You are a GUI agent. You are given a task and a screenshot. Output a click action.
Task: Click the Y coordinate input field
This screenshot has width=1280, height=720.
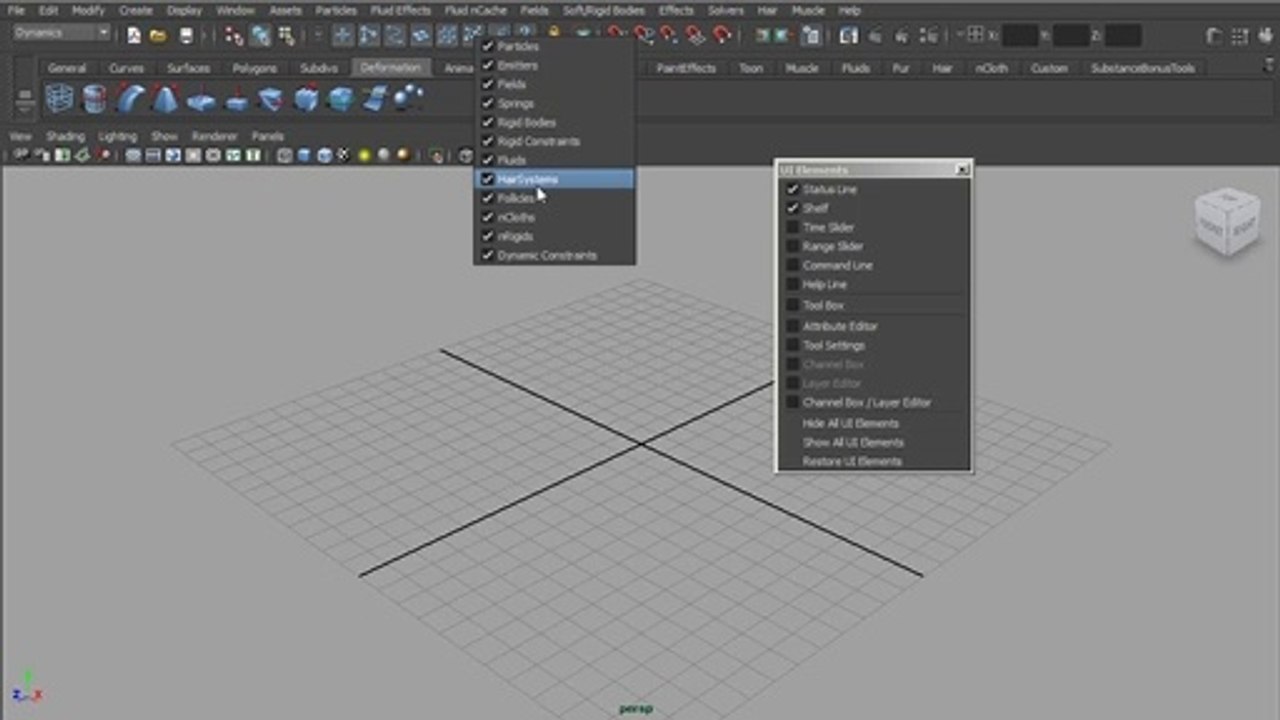click(x=1071, y=36)
